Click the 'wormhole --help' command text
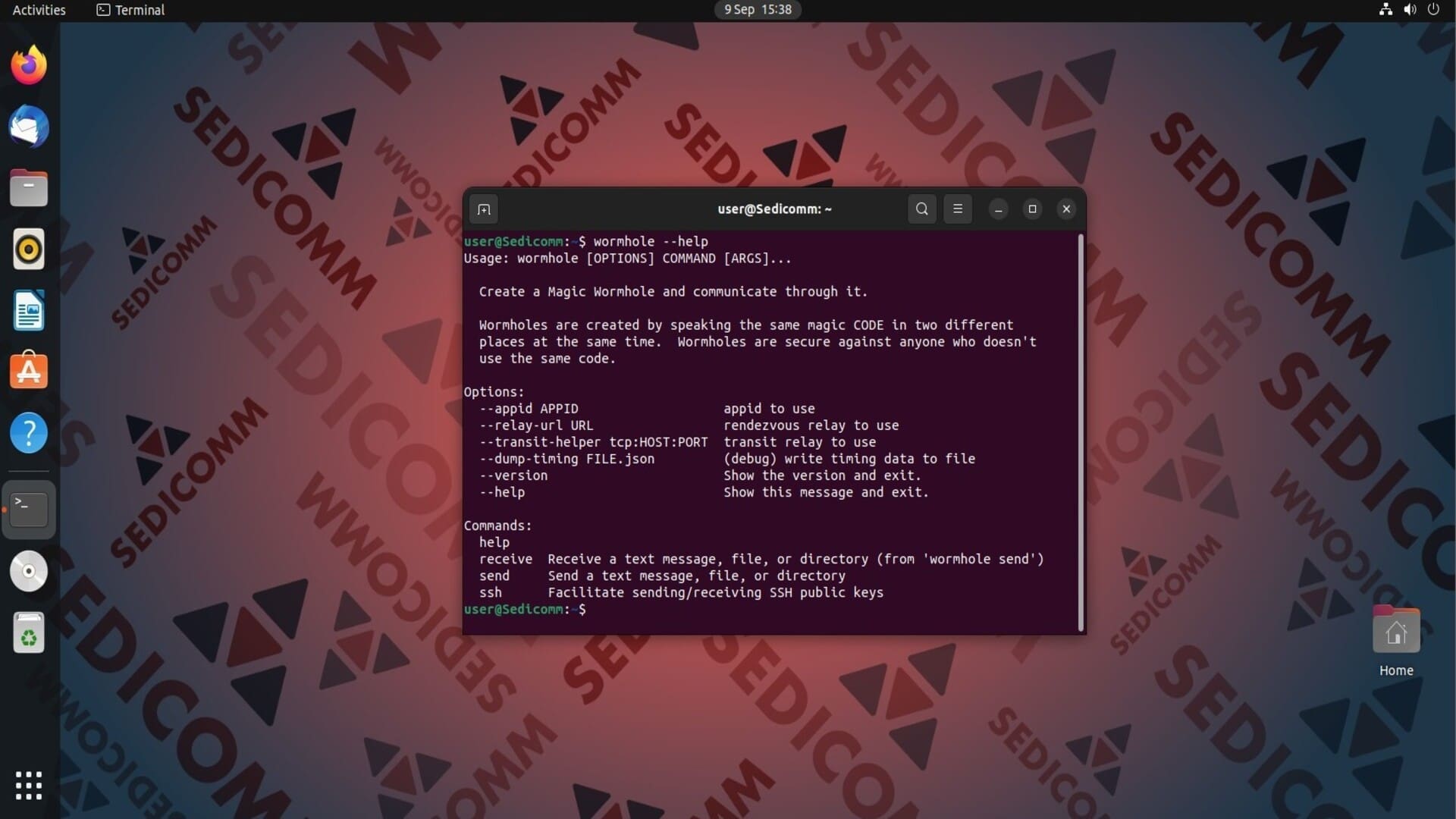Image resolution: width=1456 pixels, height=819 pixels. point(651,241)
